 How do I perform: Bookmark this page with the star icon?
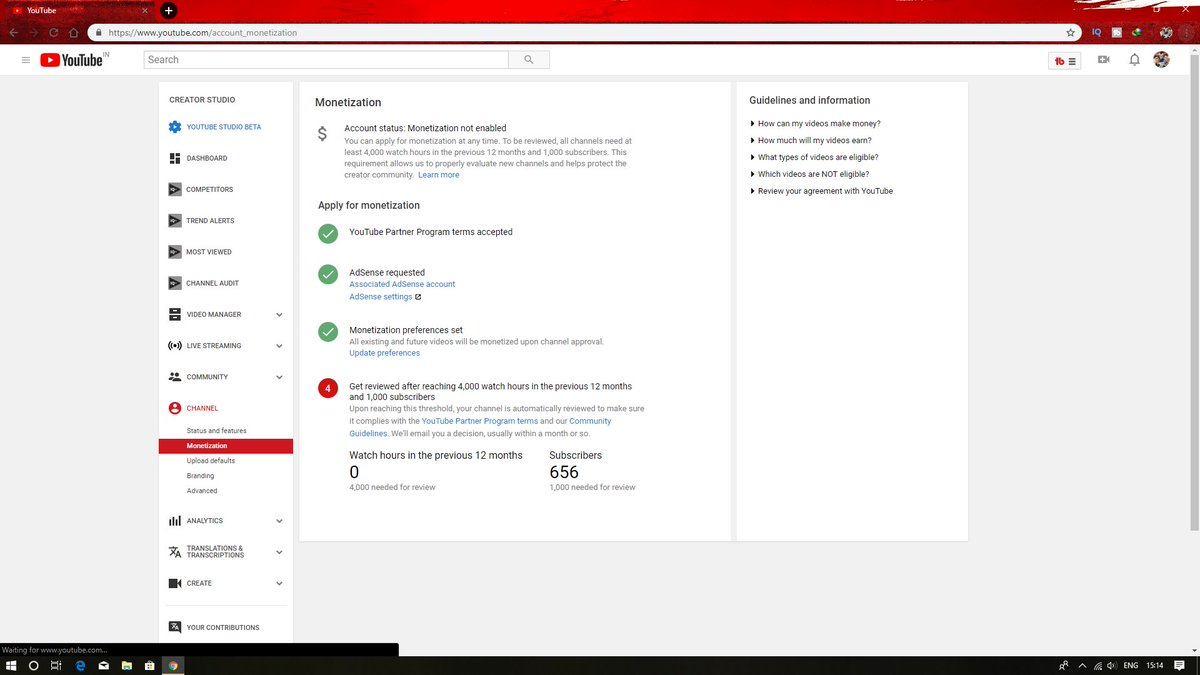pos(1071,32)
